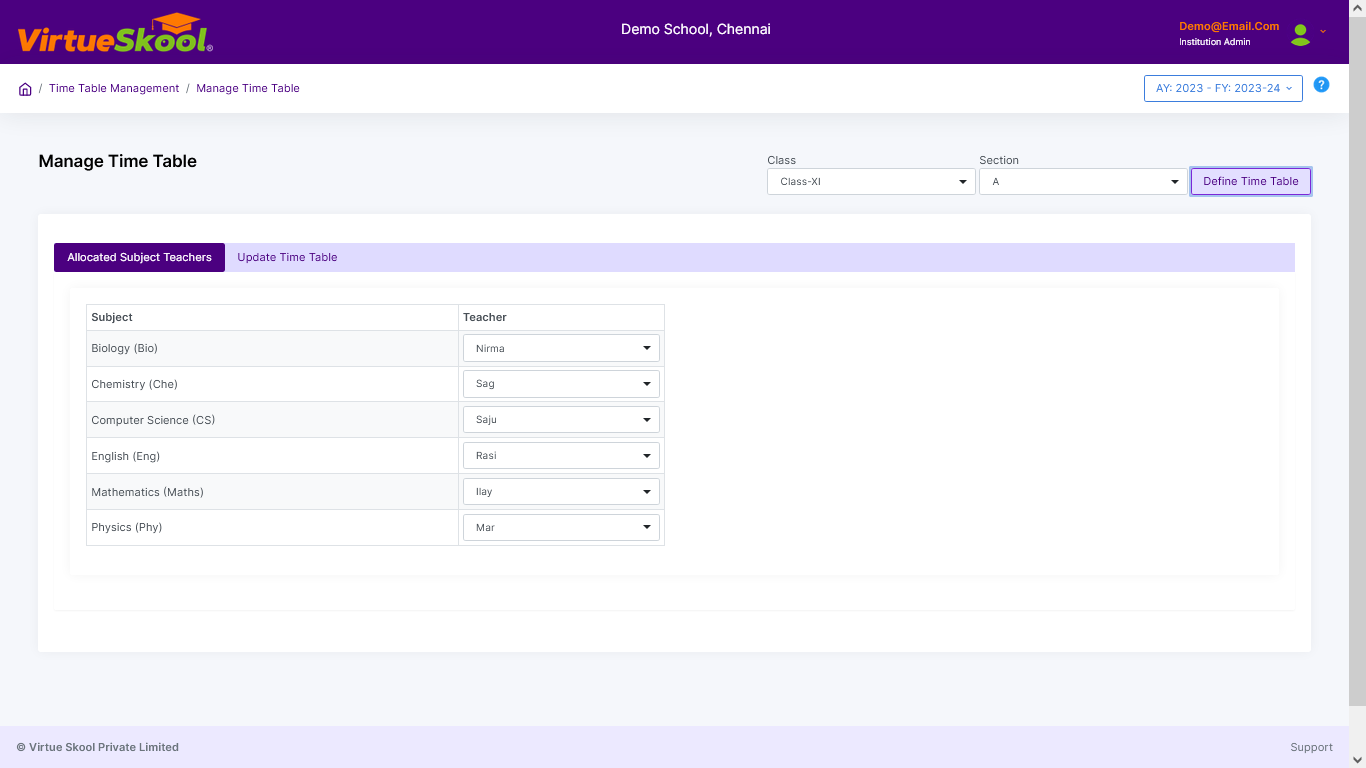Click the VirtueSkool logo
Viewport: 1366px width, 768px height.
coord(115,33)
